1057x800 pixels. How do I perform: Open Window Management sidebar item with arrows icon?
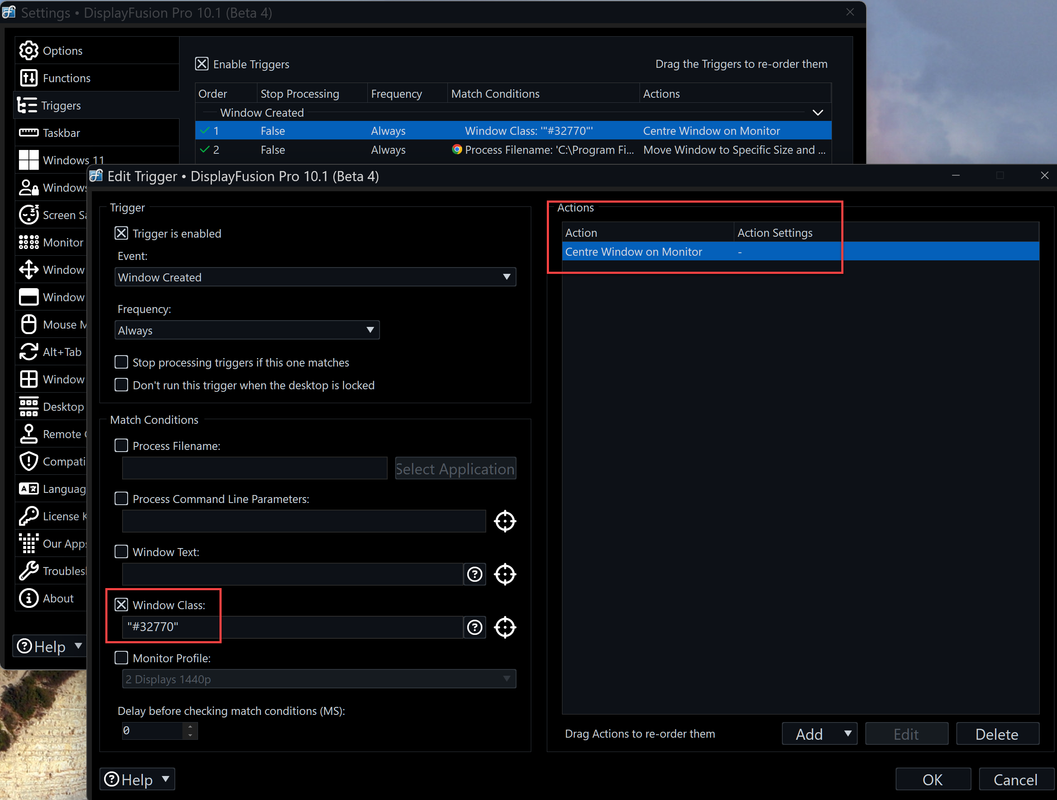point(53,270)
